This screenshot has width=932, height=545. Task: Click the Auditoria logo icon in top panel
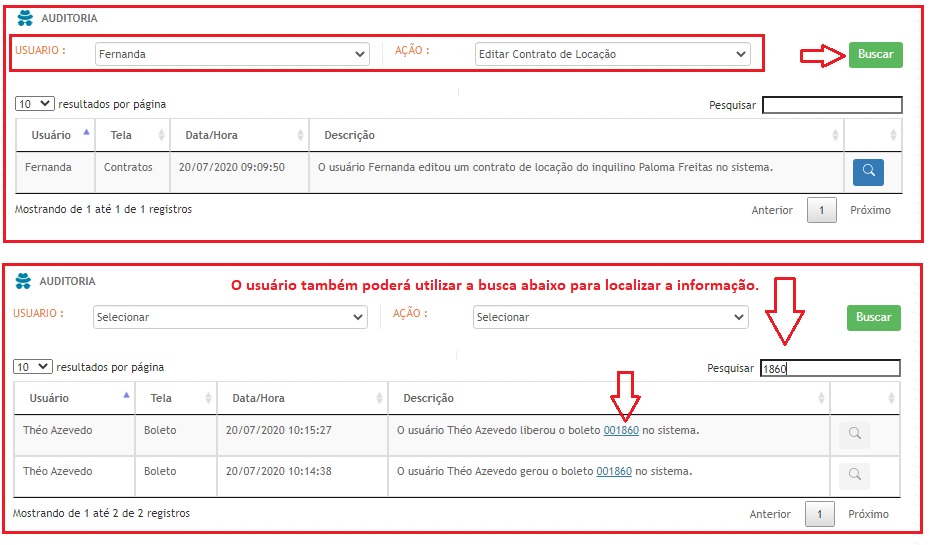coord(25,18)
